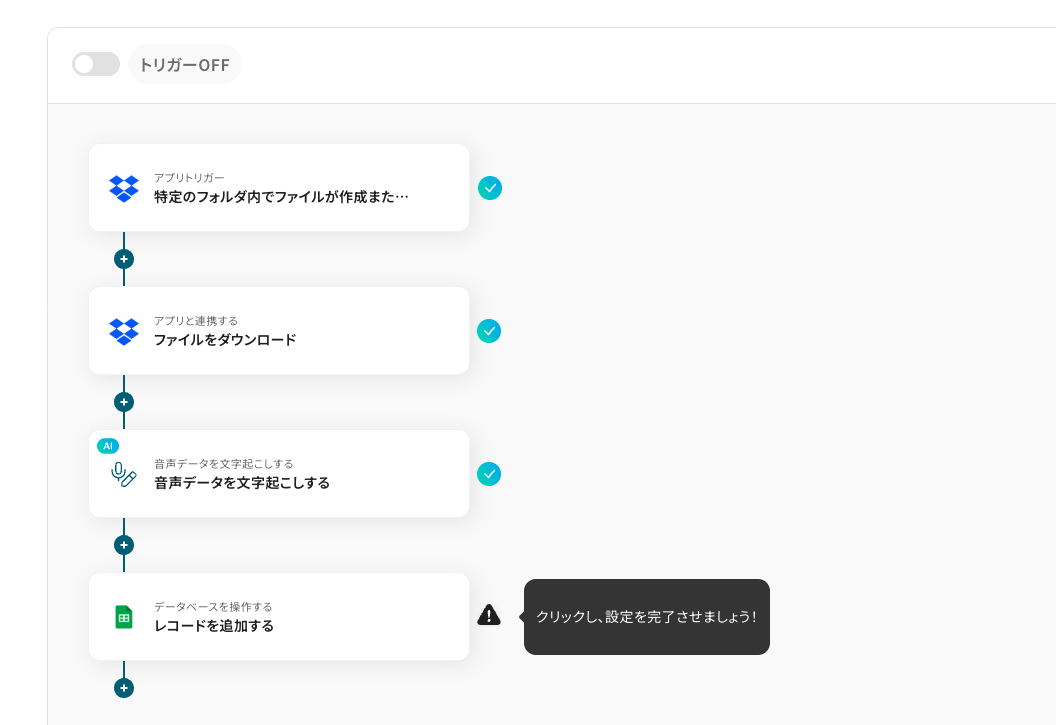Click checkmark beside 音声データを文字起こしする step
Image resolution: width=1056 pixels, height=725 pixels.
(489, 474)
